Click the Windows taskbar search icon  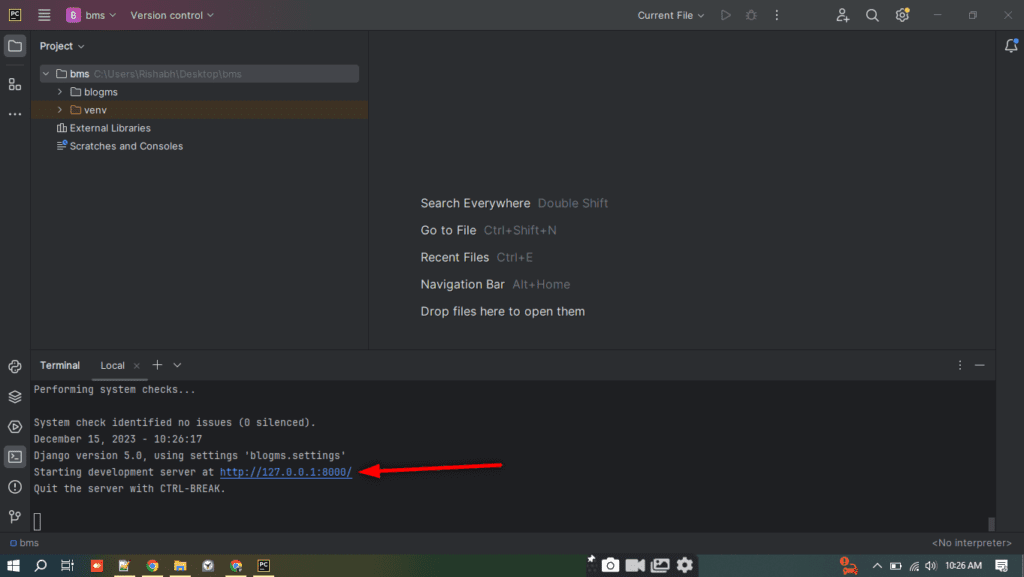40,565
